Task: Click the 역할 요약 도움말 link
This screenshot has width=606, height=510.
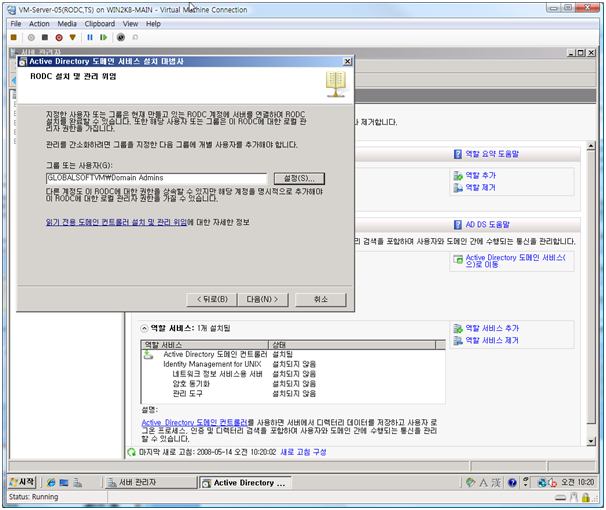Action: click(492, 154)
